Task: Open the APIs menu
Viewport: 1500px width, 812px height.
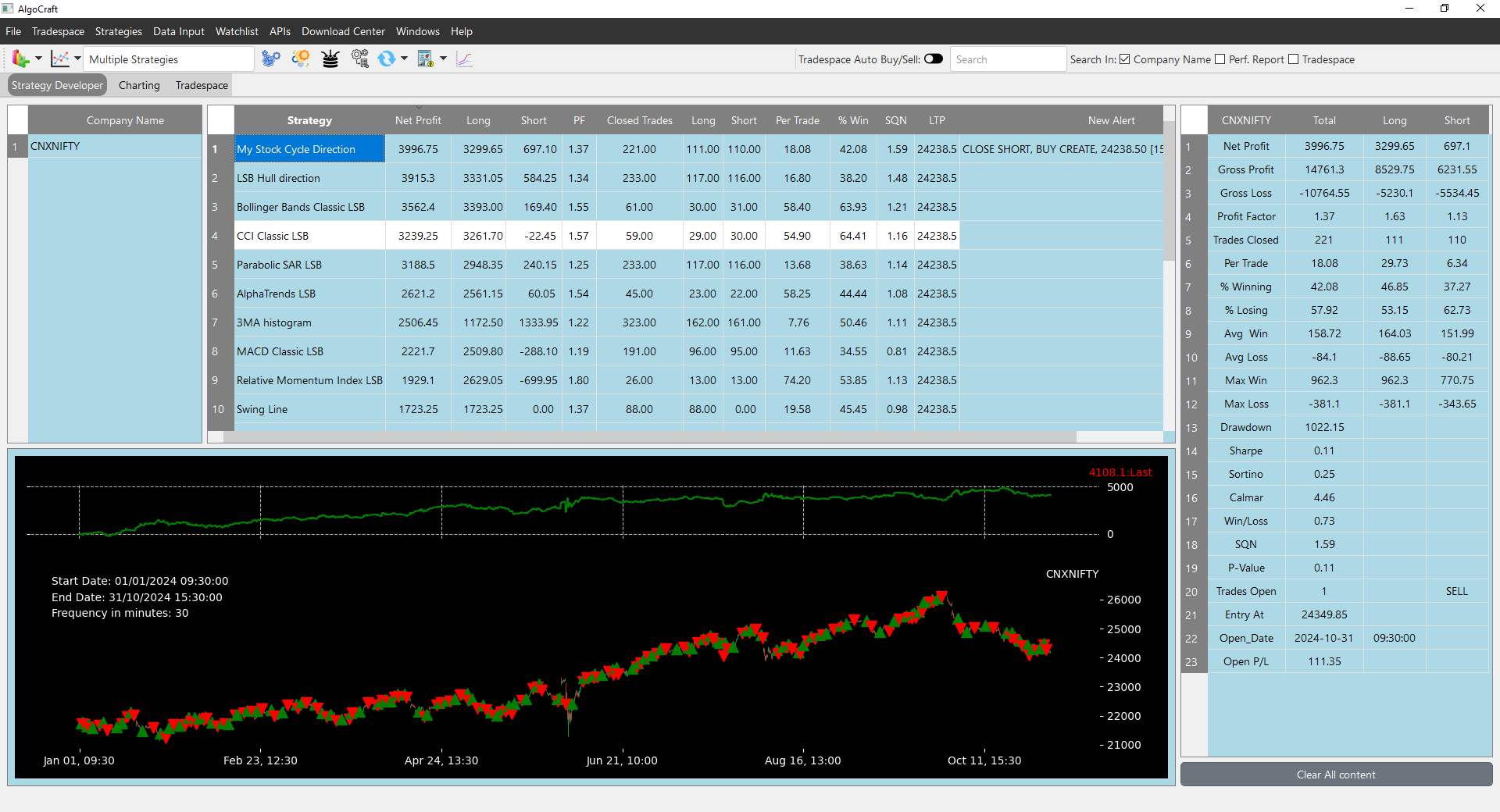Action: 280,31
